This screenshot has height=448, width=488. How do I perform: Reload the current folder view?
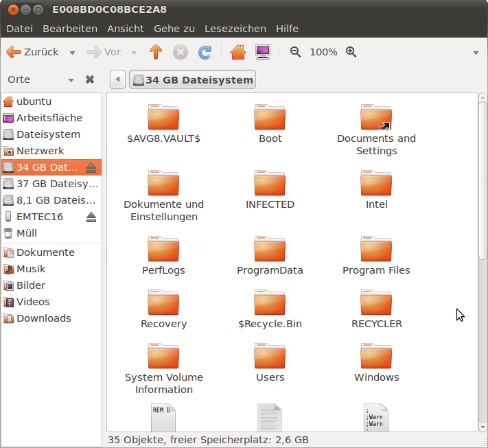pyautogui.click(x=205, y=52)
